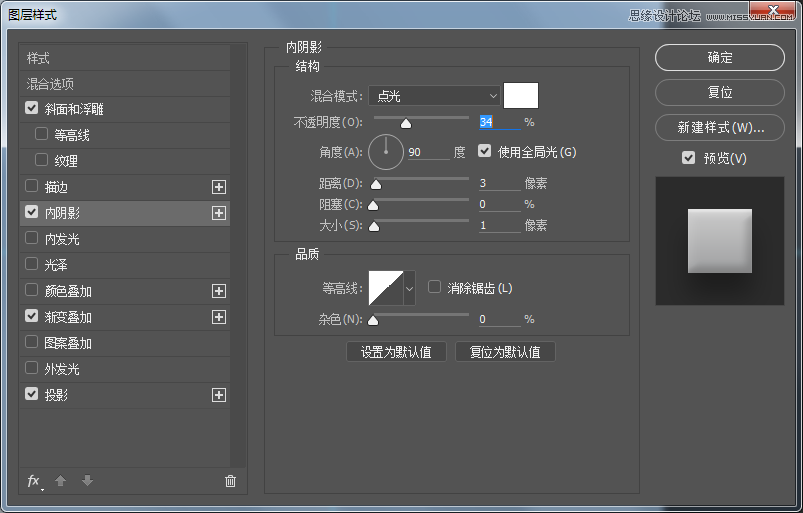This screenshot has width=803, height=513.
Task: Add another 投影 effect with plus icon
Action: (x=219, y=395)
